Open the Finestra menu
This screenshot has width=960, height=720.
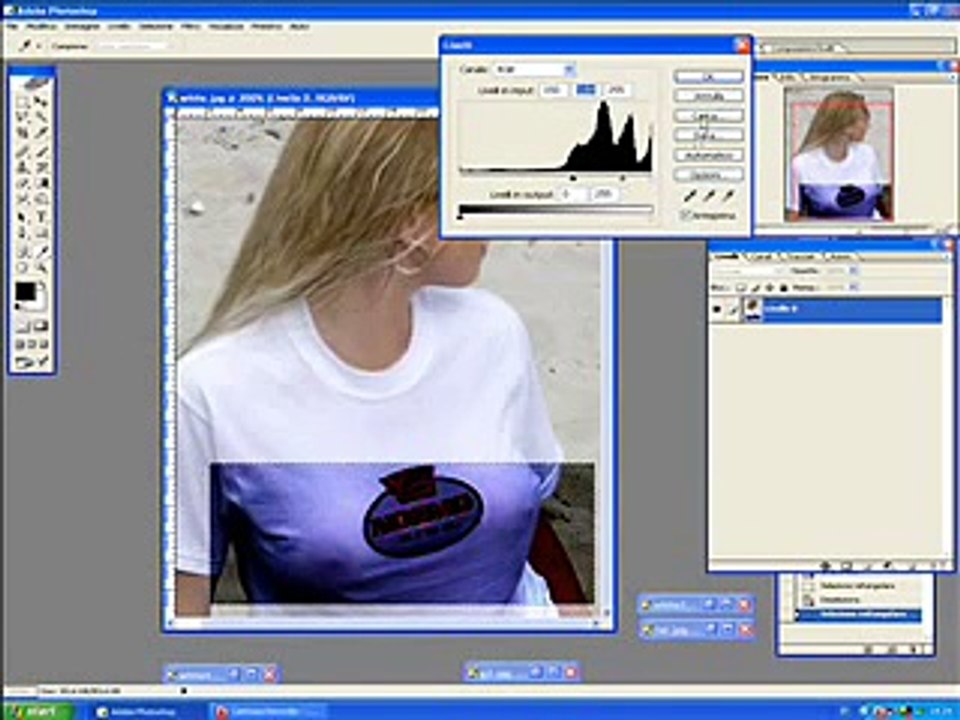click(267, 27)
